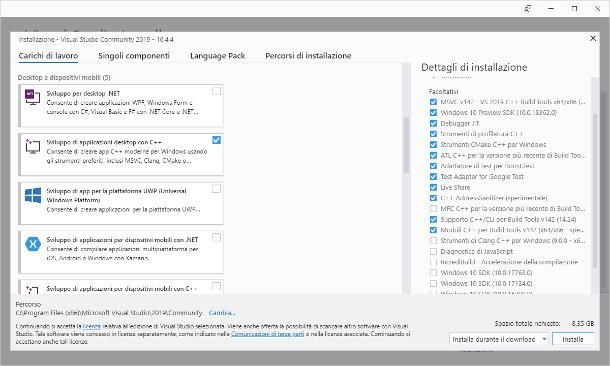Uncheck Supporto C++/CLI per Build Tools v142

coord(433,219)
